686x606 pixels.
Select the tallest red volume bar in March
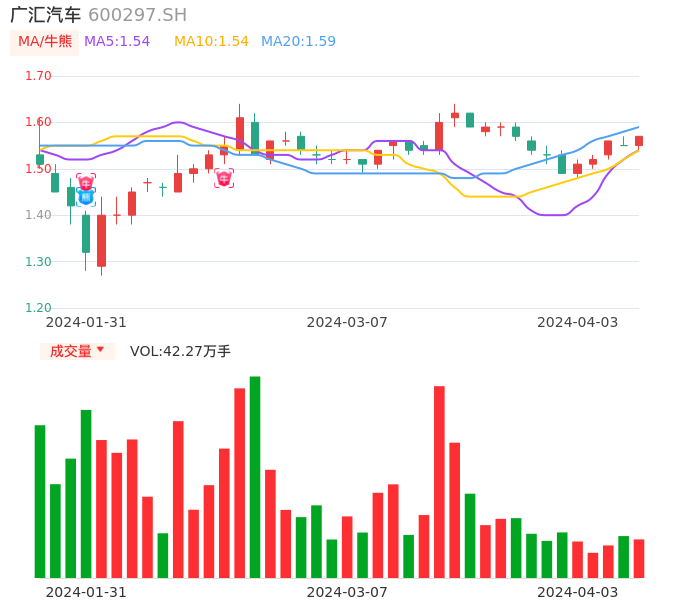[x=439, y=481]
